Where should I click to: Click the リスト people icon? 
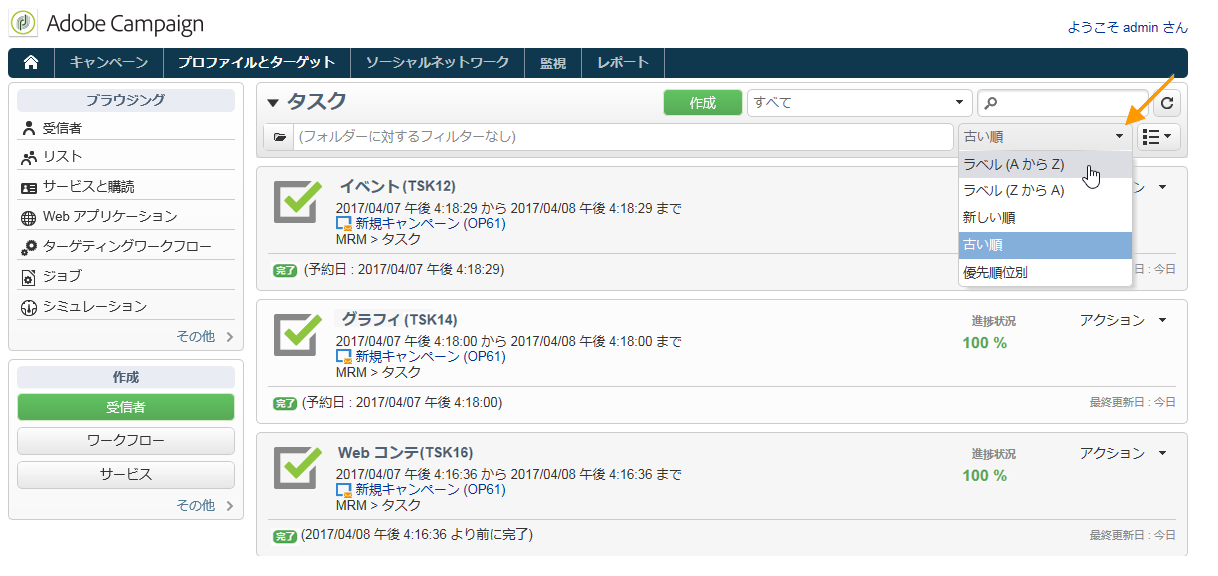coord(28,157)
